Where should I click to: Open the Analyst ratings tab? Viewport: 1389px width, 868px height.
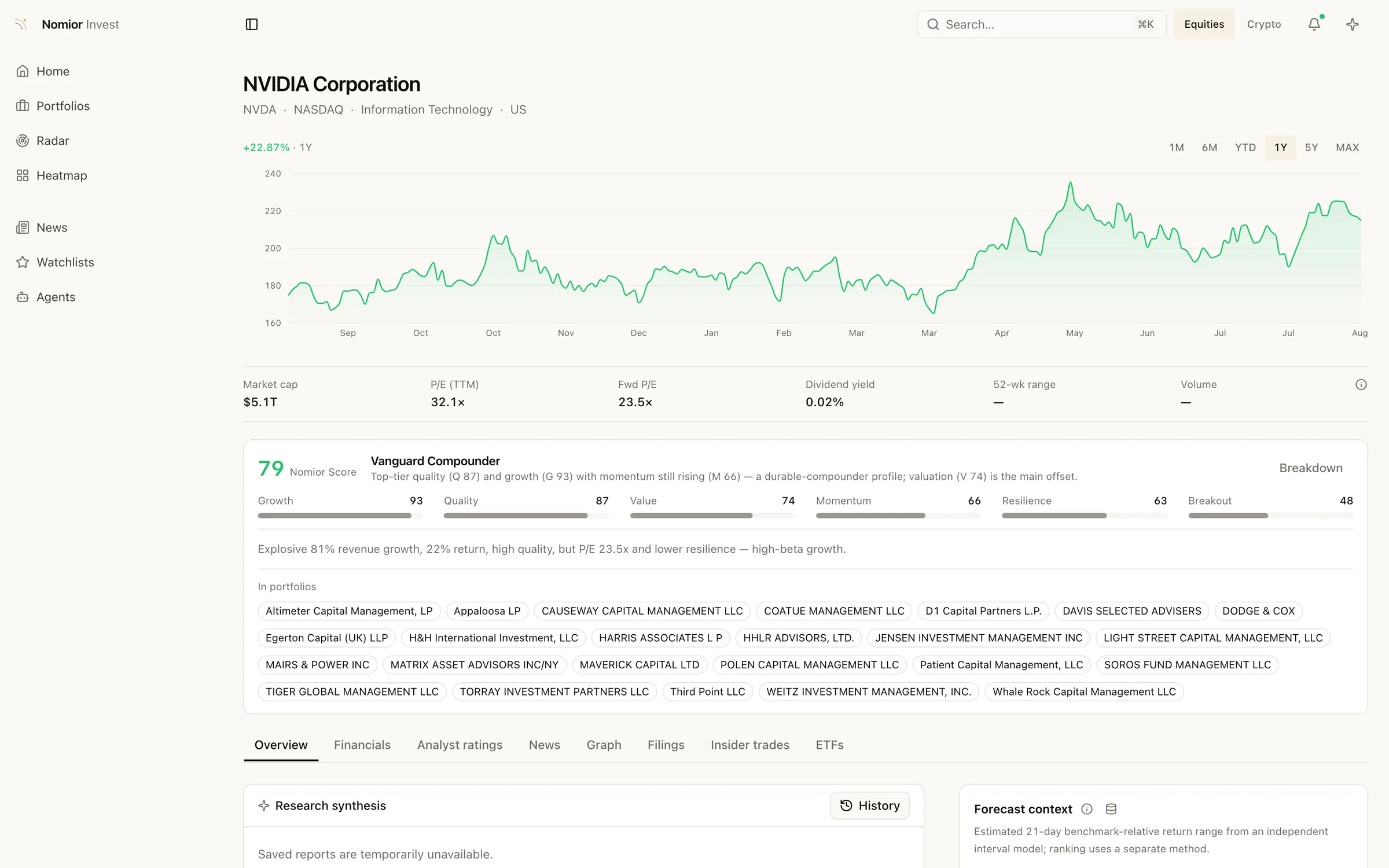[460, 745]
